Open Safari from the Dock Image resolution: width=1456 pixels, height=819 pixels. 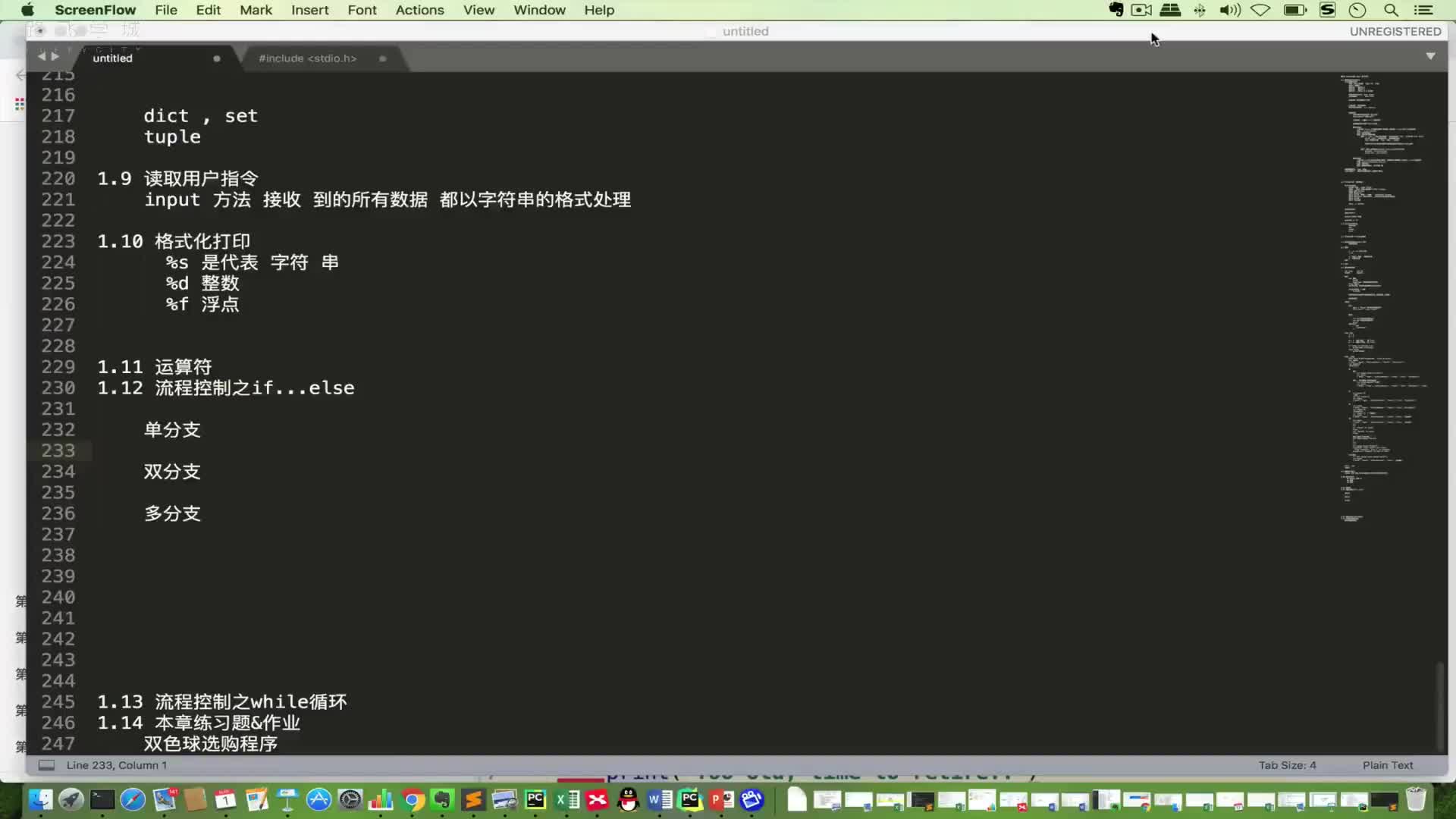tap(133, 799)
